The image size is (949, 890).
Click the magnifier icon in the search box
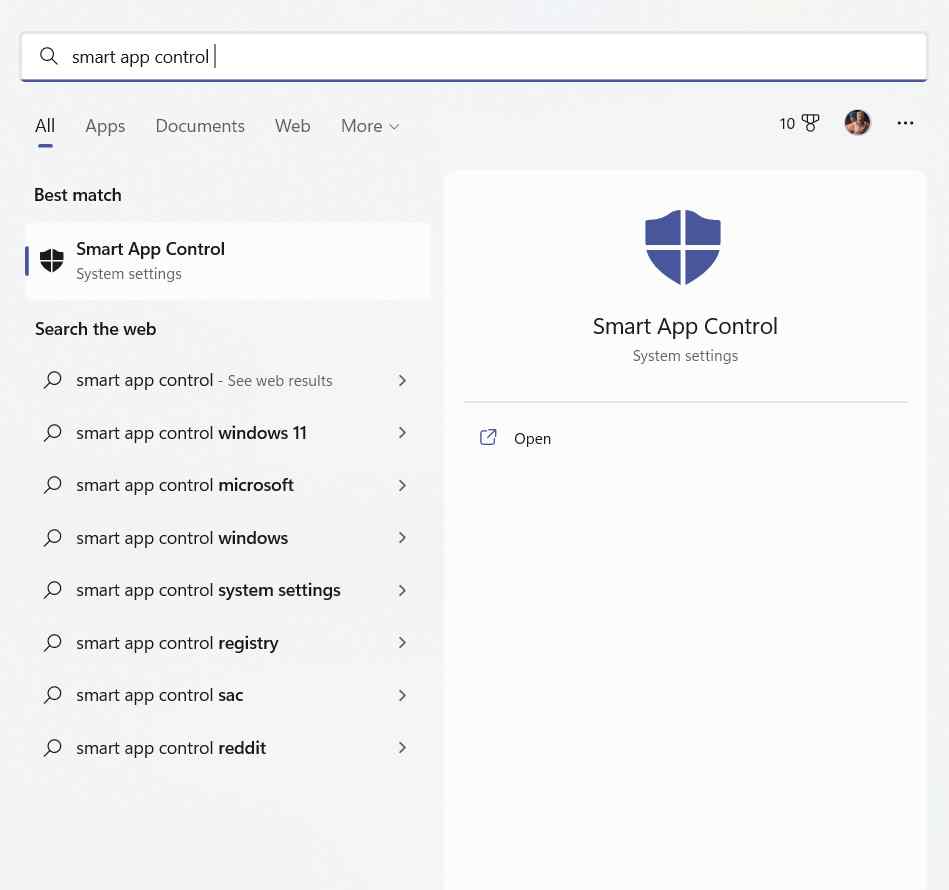(48, 56)
